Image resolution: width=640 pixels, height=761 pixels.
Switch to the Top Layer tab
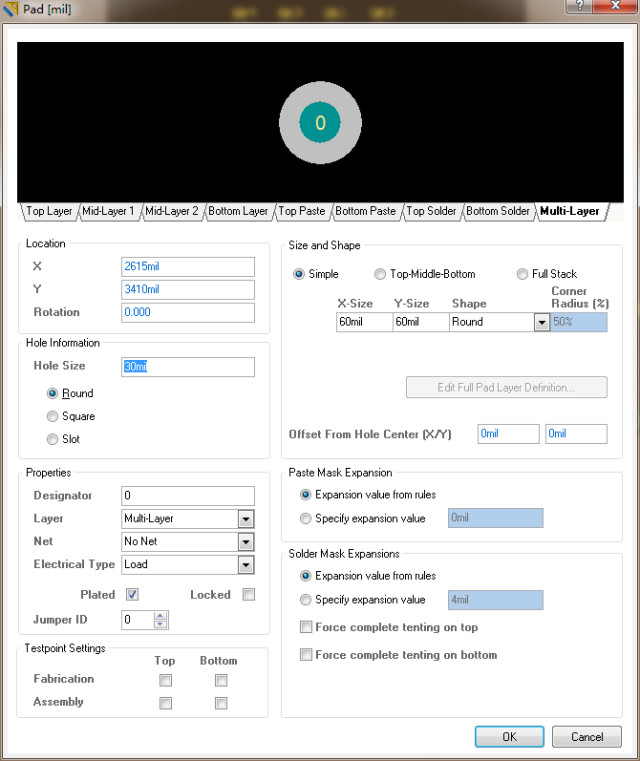tap(49, 211)
